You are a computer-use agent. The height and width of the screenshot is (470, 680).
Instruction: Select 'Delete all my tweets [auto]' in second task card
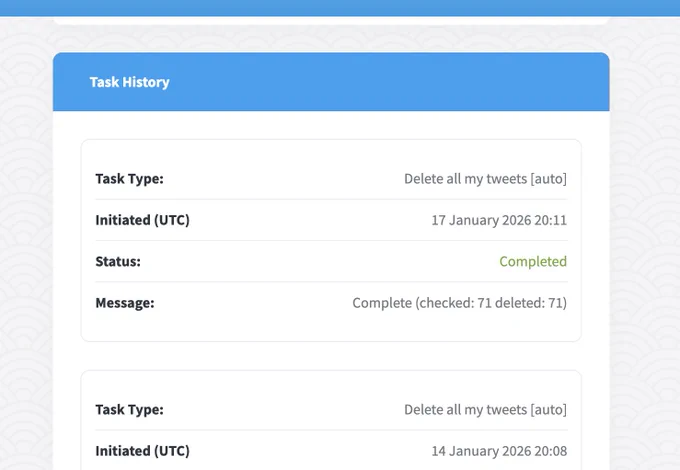tap(485, 410)
